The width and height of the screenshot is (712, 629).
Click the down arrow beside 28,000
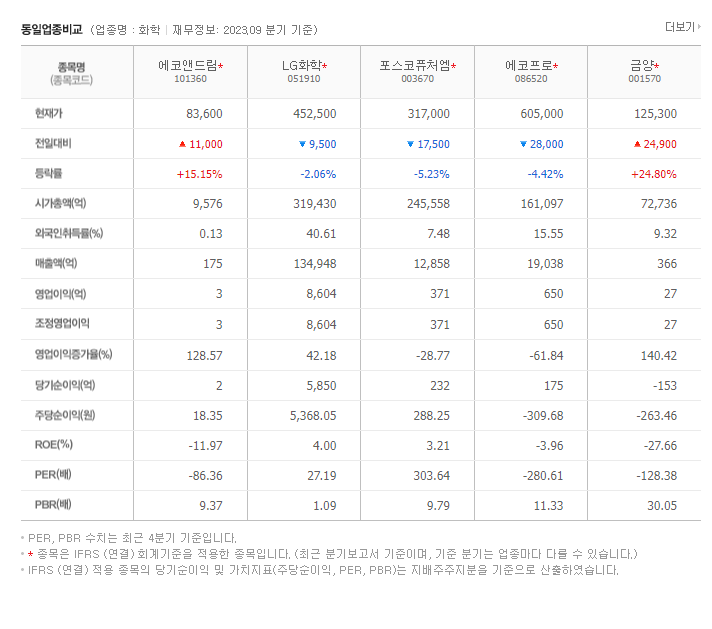pos(523,144)
